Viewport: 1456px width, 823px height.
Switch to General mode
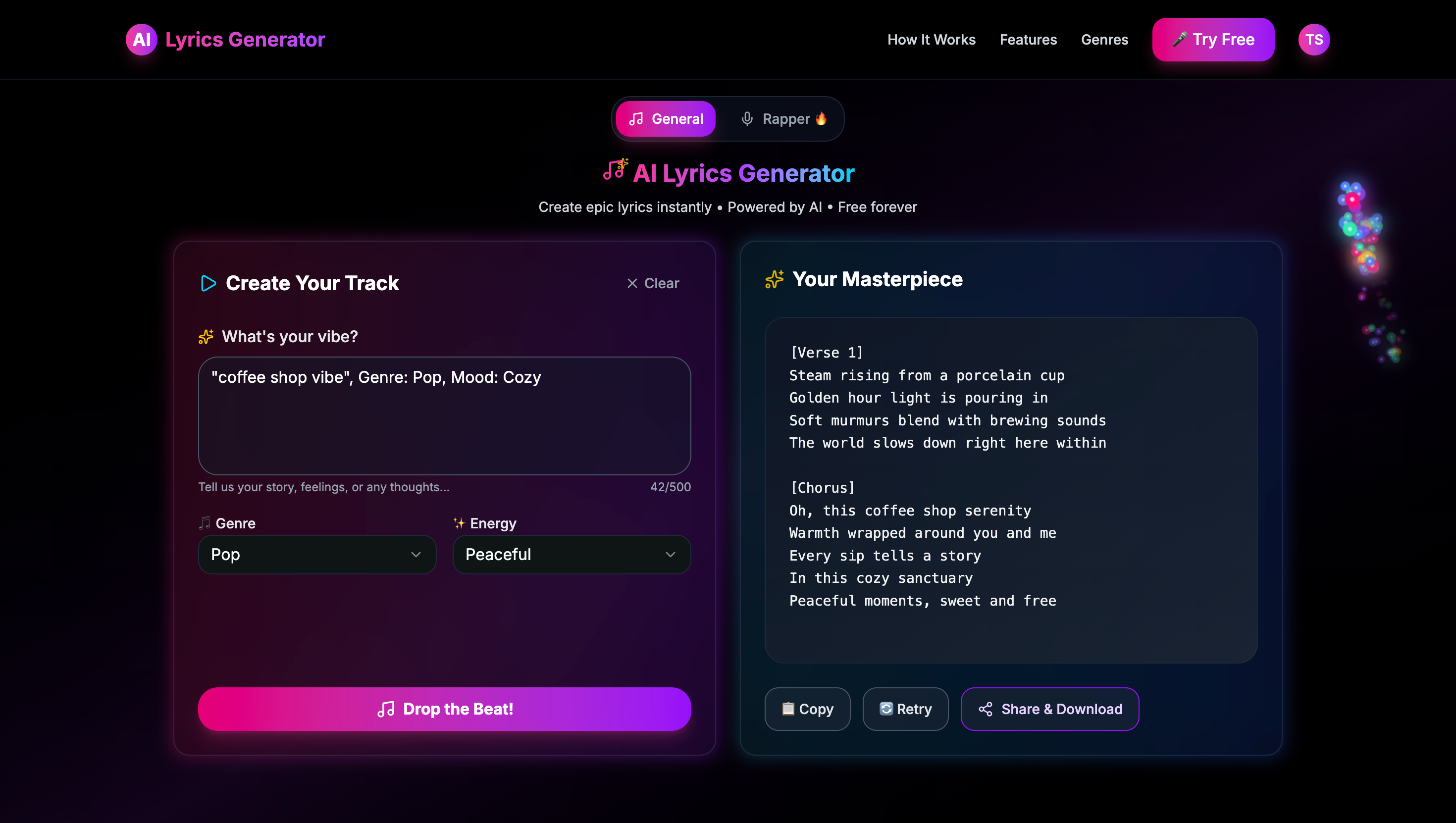click(x=666, y=119)
